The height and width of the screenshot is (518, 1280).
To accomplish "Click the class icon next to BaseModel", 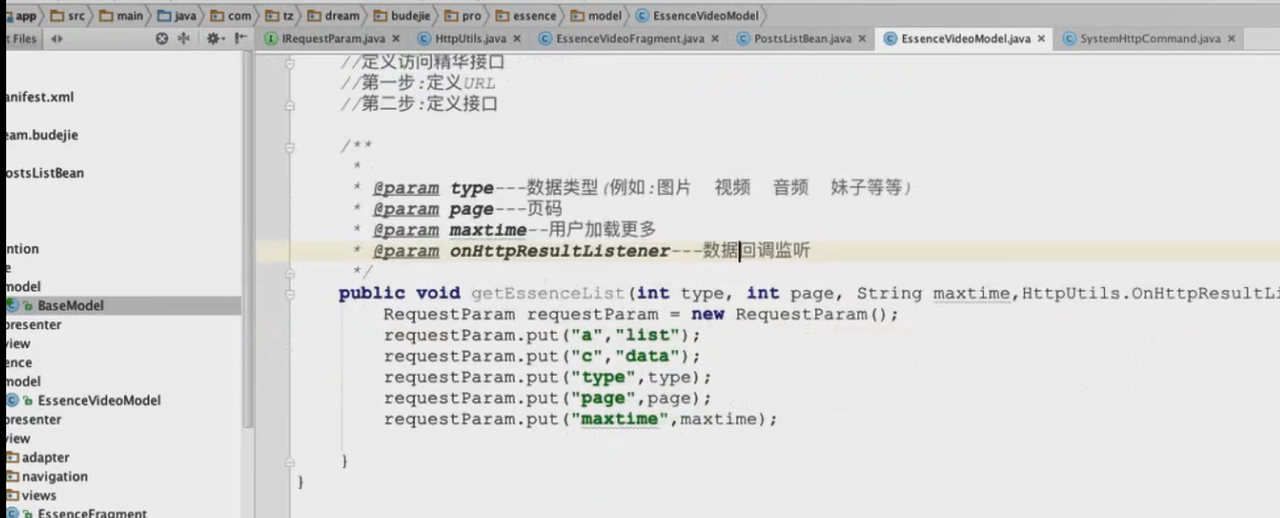I will pos(11,306).
